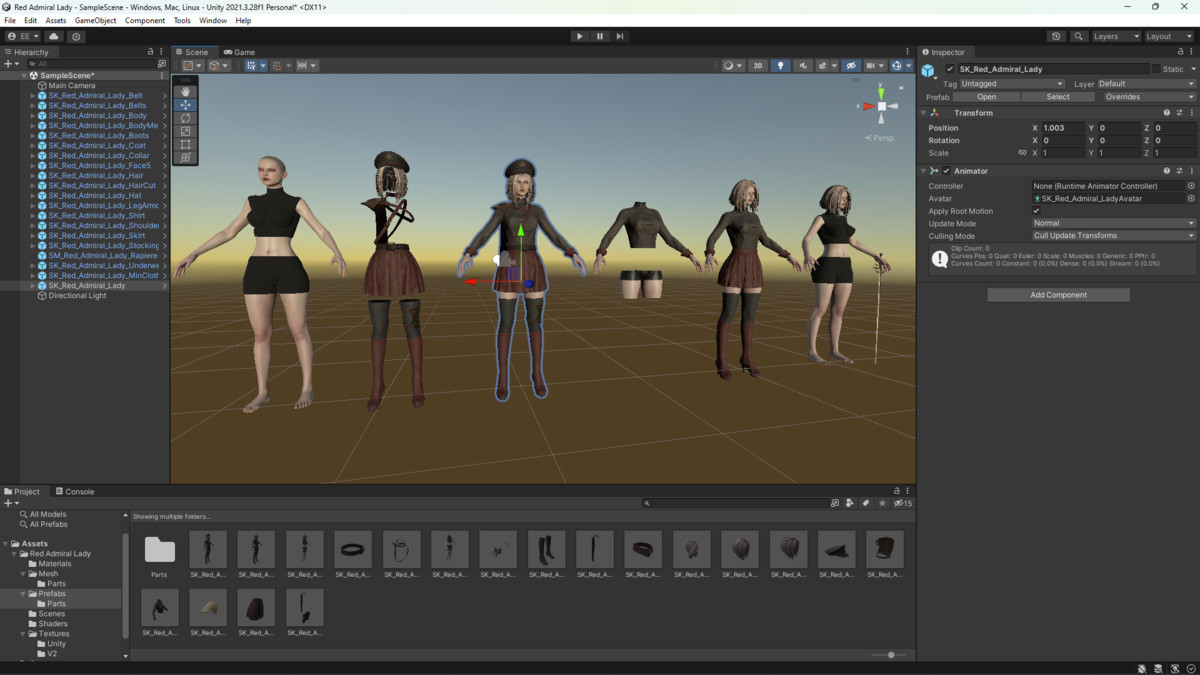Open the cloud services icon

(54, 36)
